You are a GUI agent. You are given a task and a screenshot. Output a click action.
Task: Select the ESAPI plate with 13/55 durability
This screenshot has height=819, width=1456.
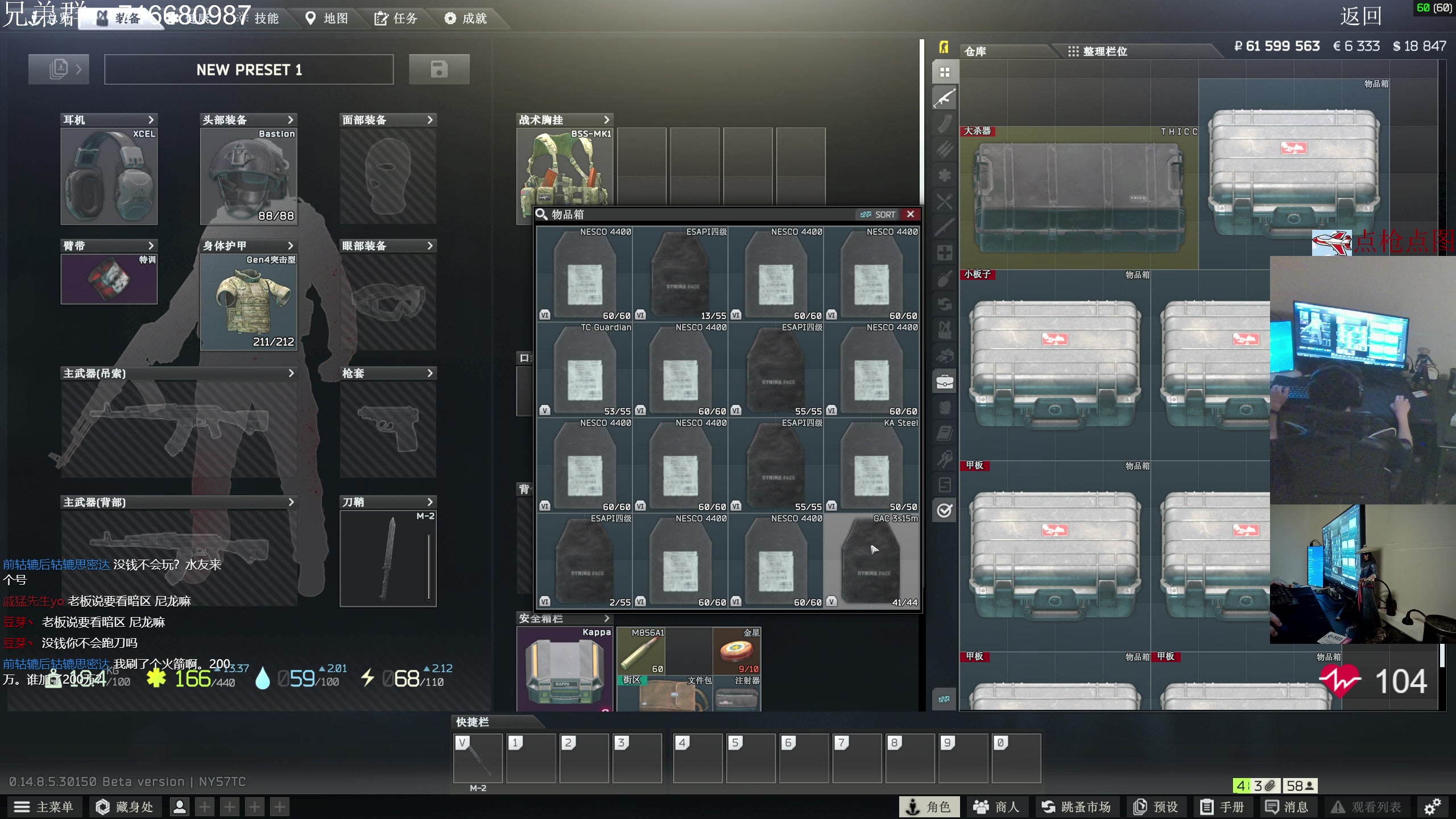click(680, 274)
